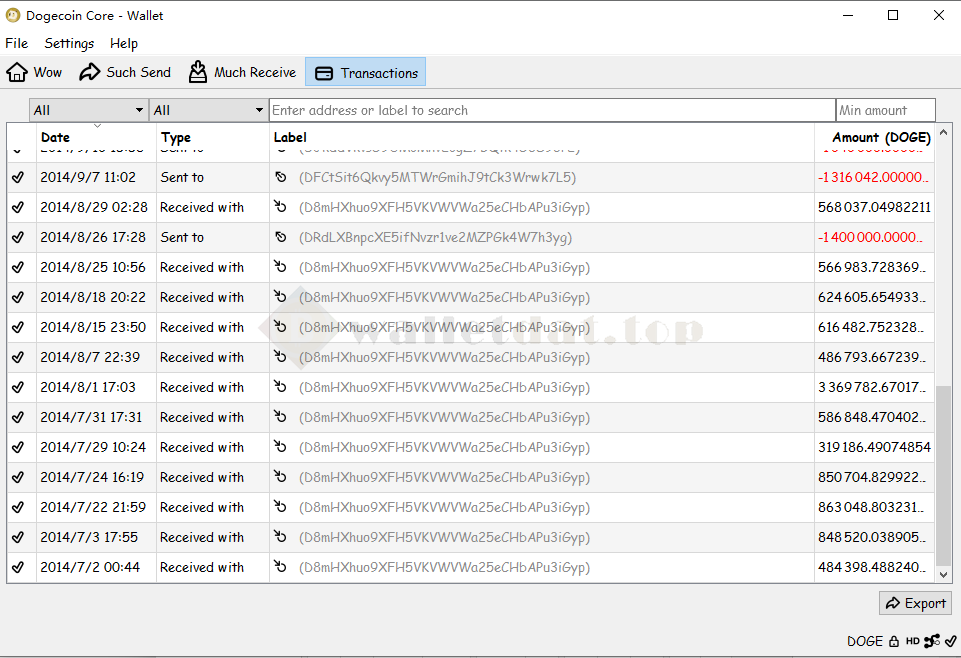Click the sync checkmark icon in status bar

tap(950, 641)
